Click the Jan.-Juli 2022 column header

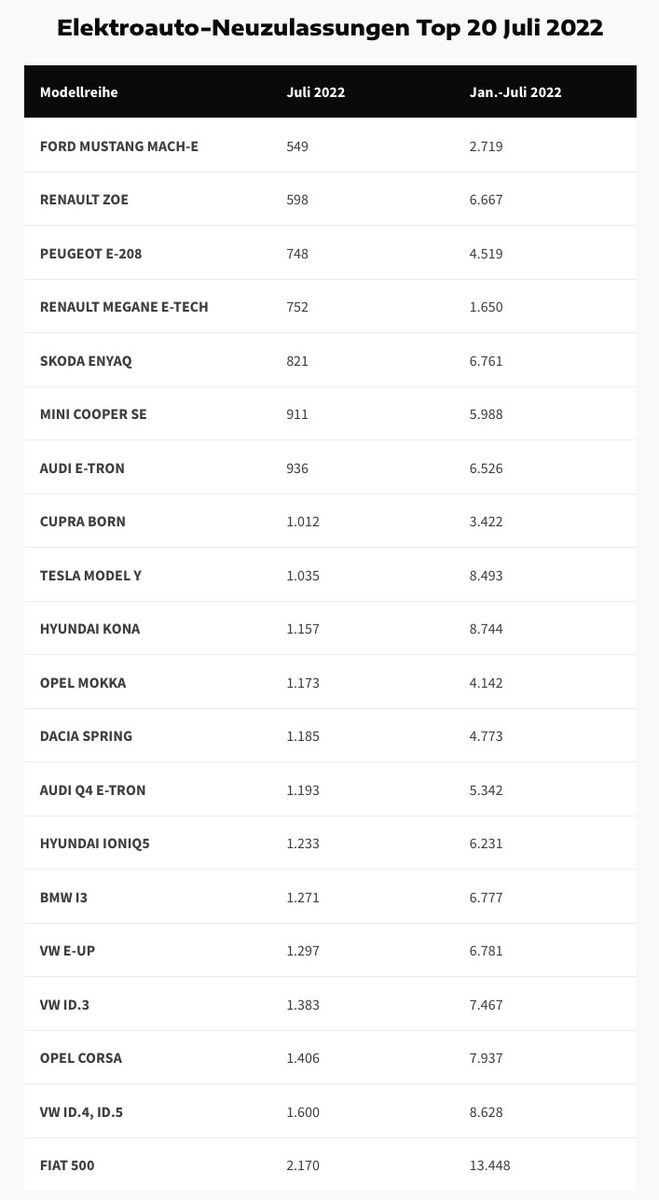(515, 93)
